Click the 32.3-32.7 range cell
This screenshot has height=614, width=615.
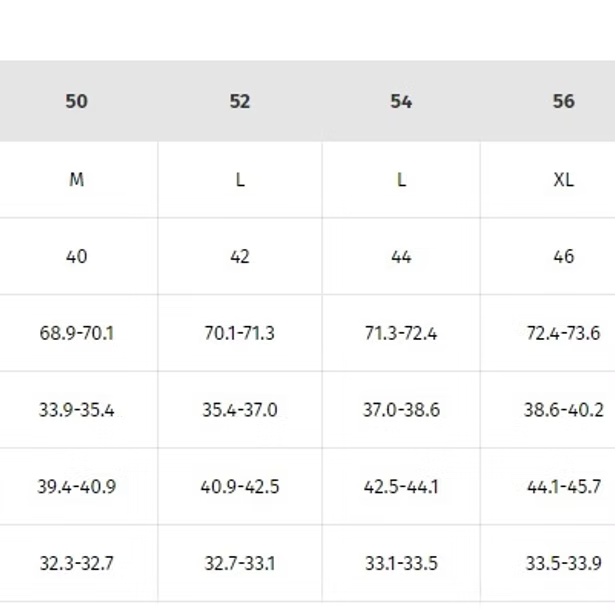point(76,563)
